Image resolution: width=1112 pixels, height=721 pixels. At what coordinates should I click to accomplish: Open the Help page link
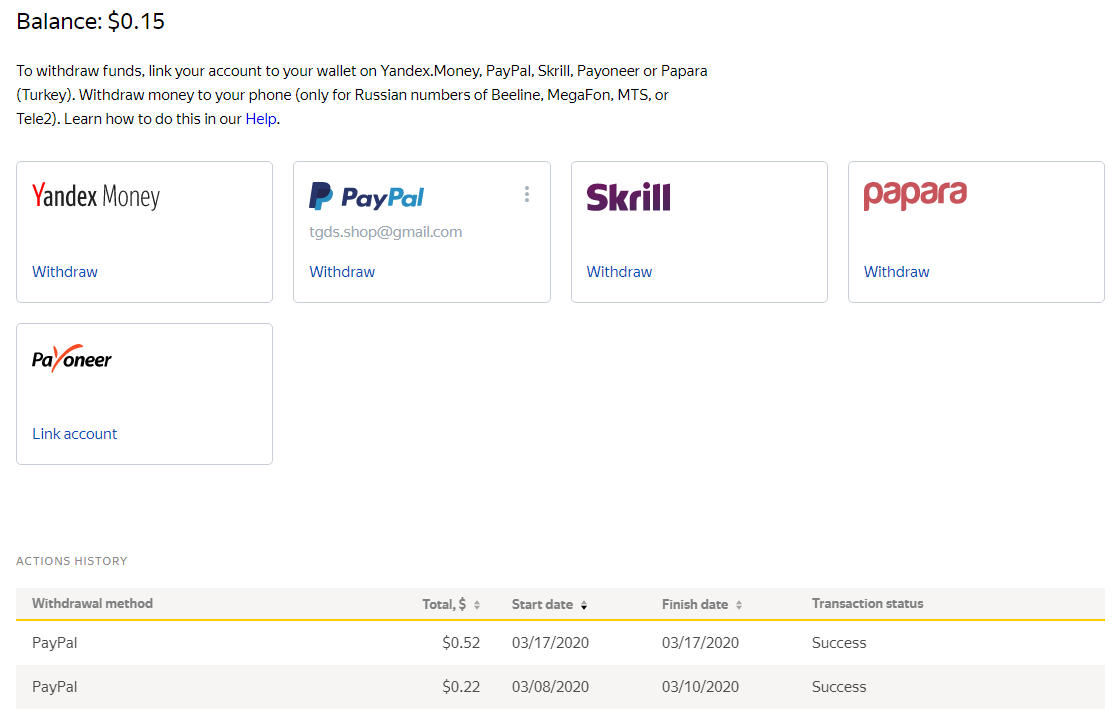(261, 119)
